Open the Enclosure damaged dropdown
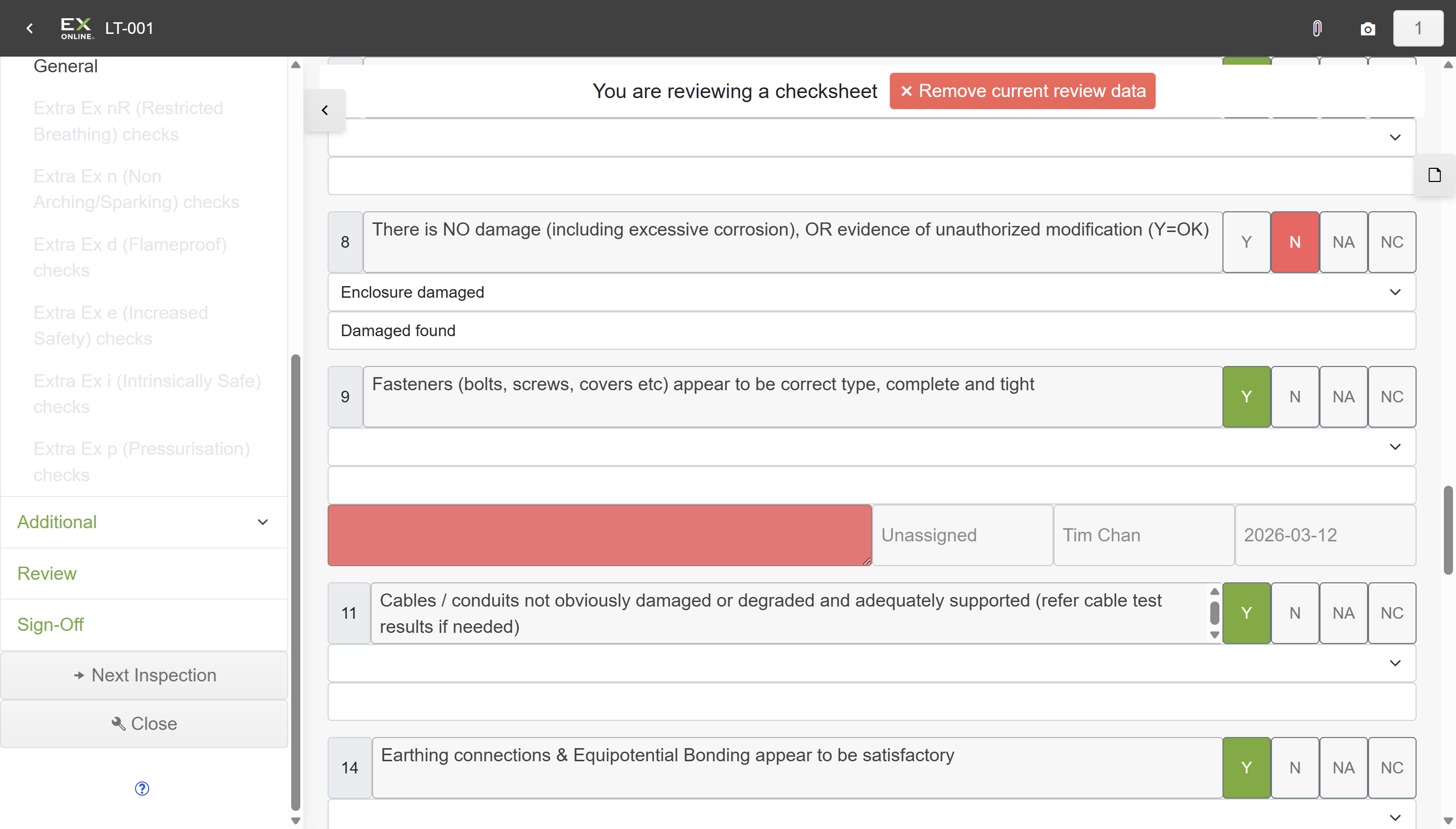 coord(871,292)
